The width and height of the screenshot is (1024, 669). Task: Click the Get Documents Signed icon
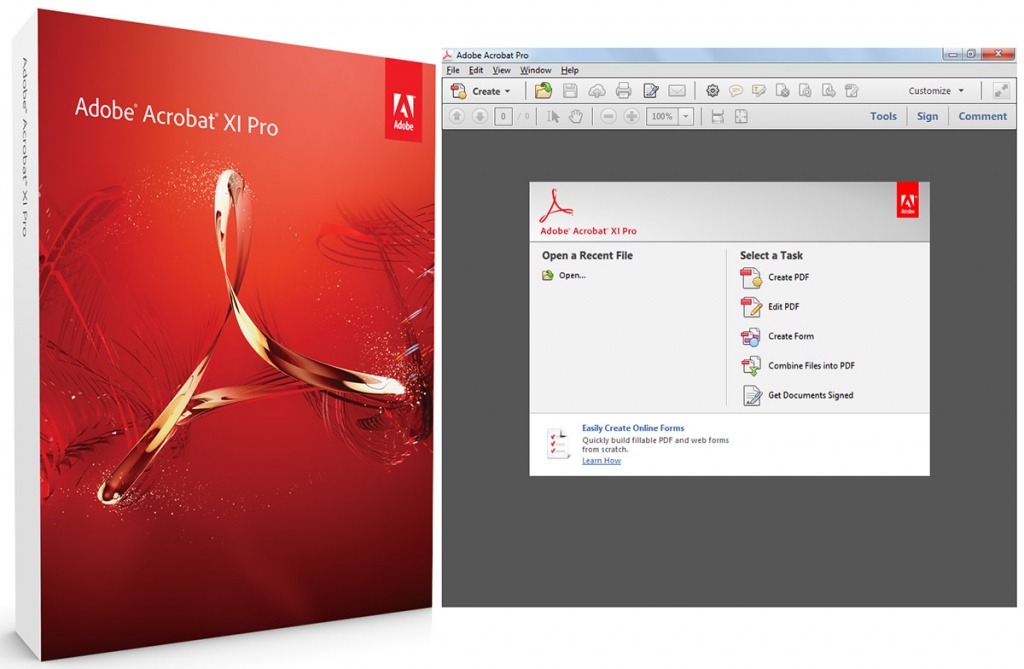coord(752,395)
